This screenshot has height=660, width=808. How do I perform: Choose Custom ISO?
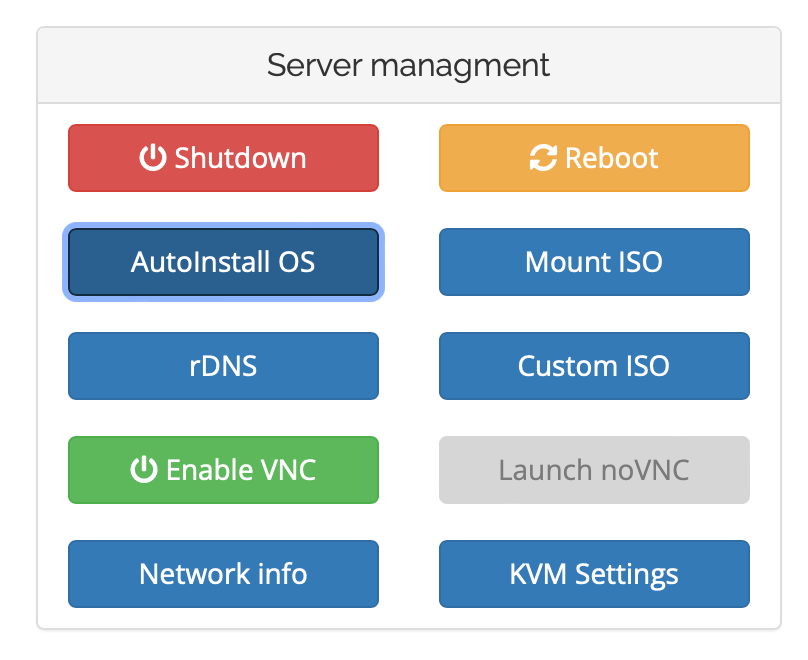(x=594, y=366)
